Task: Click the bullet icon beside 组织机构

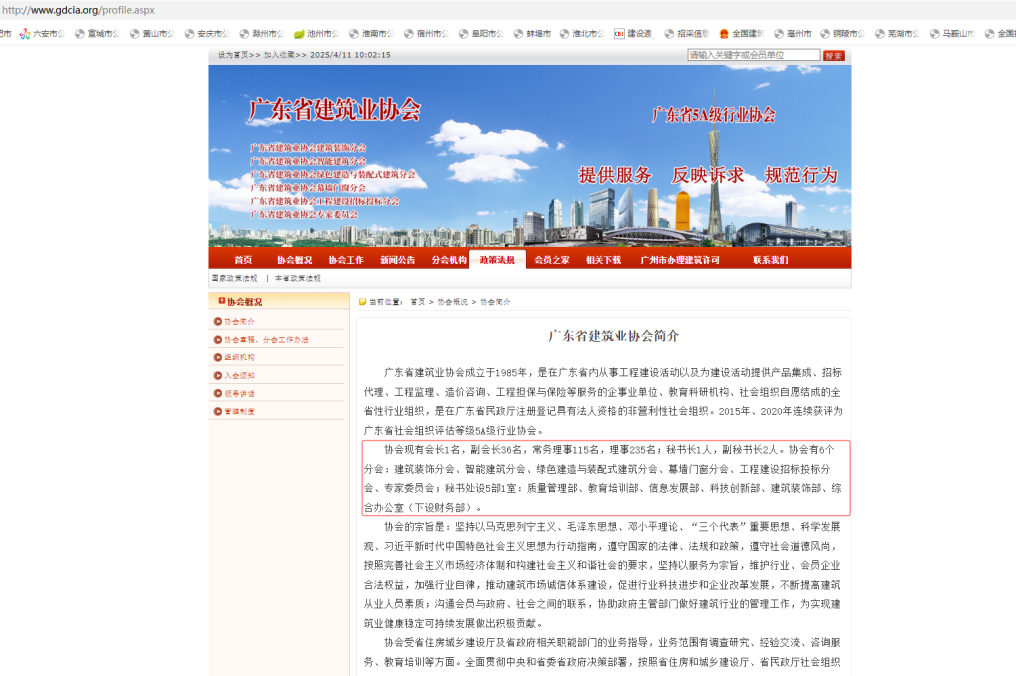Action: pos(217,357)
